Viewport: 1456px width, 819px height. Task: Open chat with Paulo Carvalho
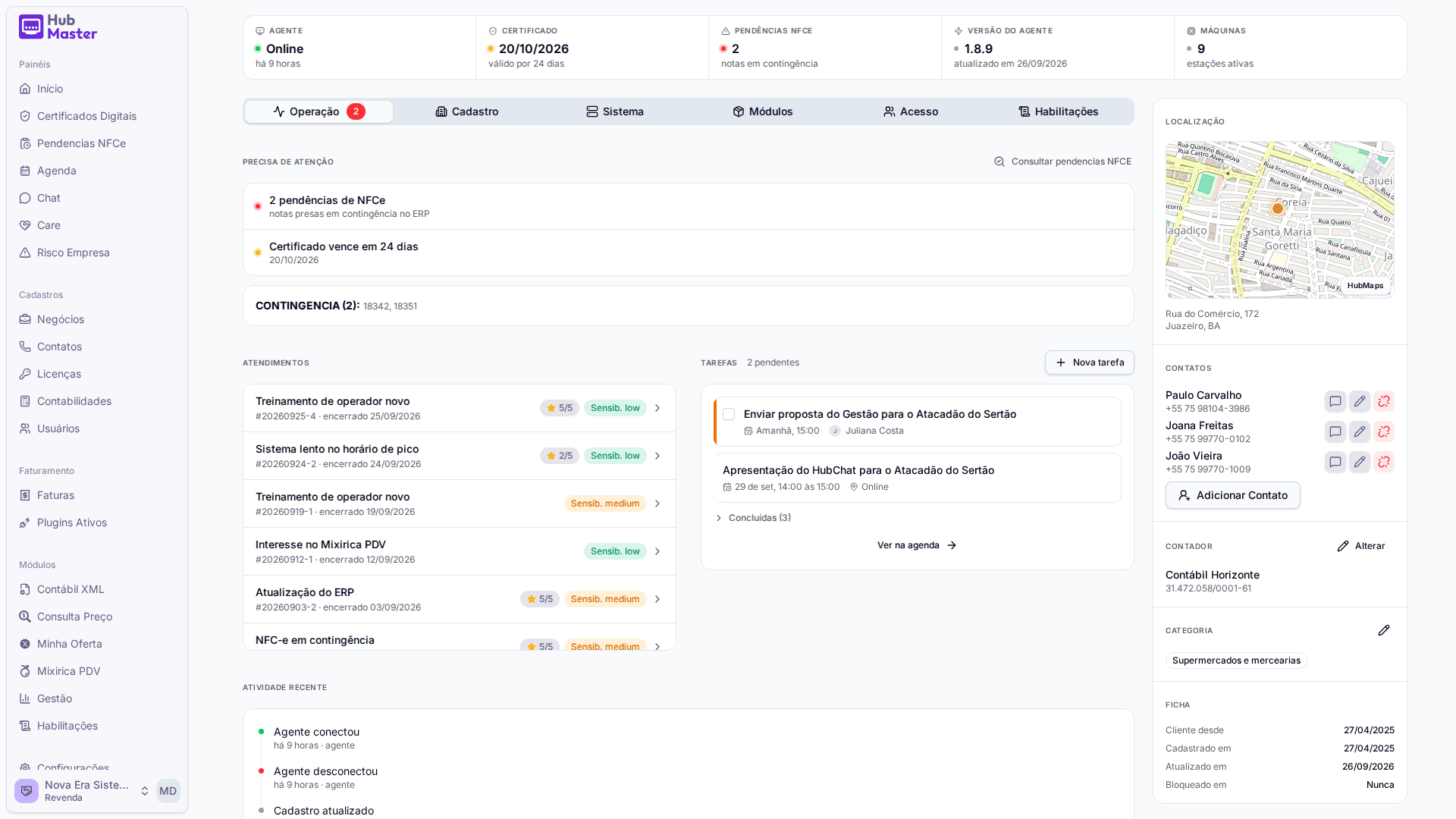click(1335, 401)
